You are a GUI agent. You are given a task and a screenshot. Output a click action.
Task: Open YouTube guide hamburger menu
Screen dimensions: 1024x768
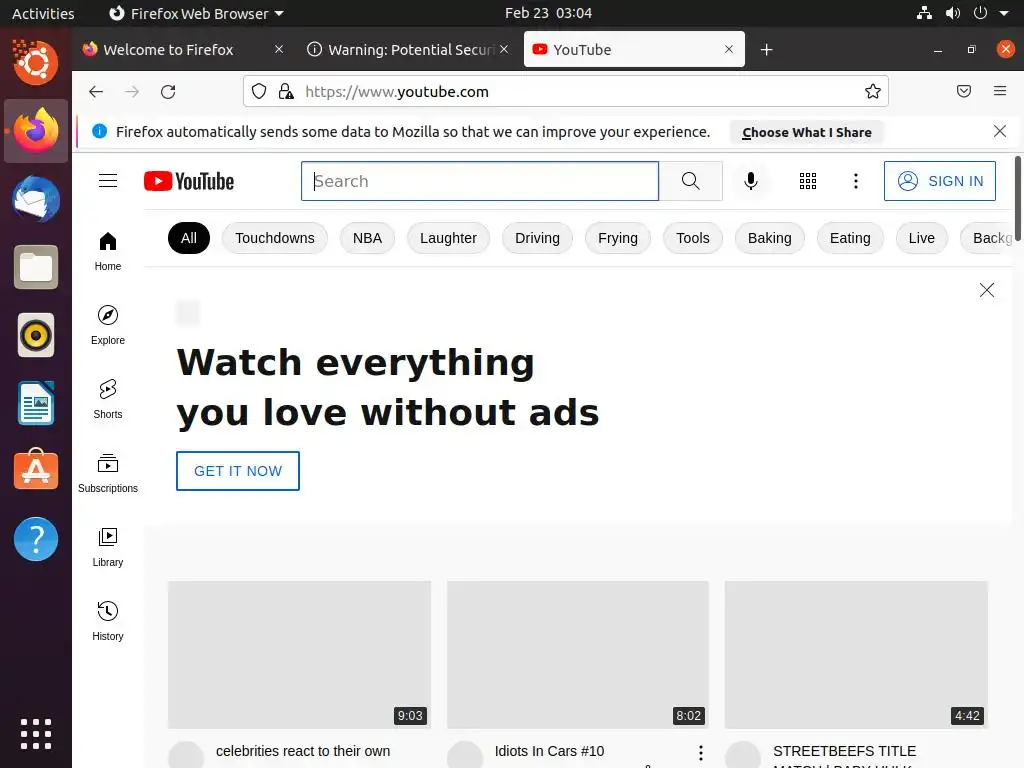point(108,181)
